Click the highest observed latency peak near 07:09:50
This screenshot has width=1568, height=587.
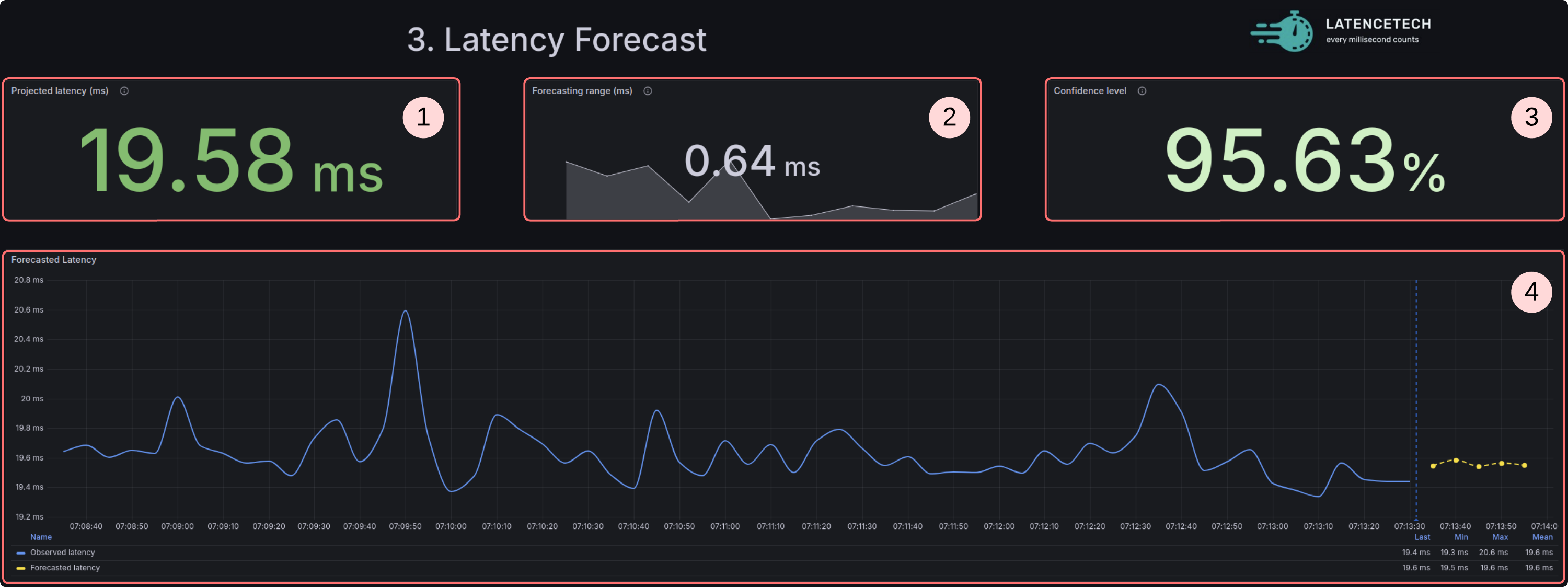point(406,312)
